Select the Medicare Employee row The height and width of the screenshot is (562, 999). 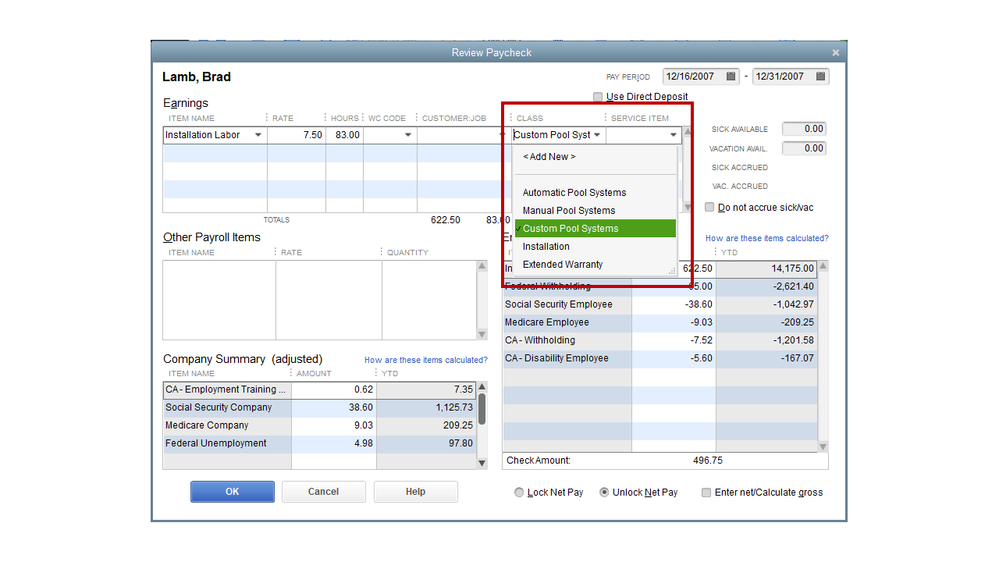click(x=660, y=322)
